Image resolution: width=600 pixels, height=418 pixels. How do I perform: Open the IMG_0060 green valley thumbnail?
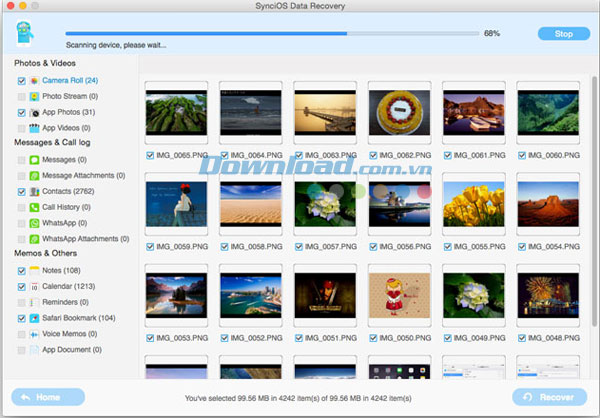tap(548, 113)
